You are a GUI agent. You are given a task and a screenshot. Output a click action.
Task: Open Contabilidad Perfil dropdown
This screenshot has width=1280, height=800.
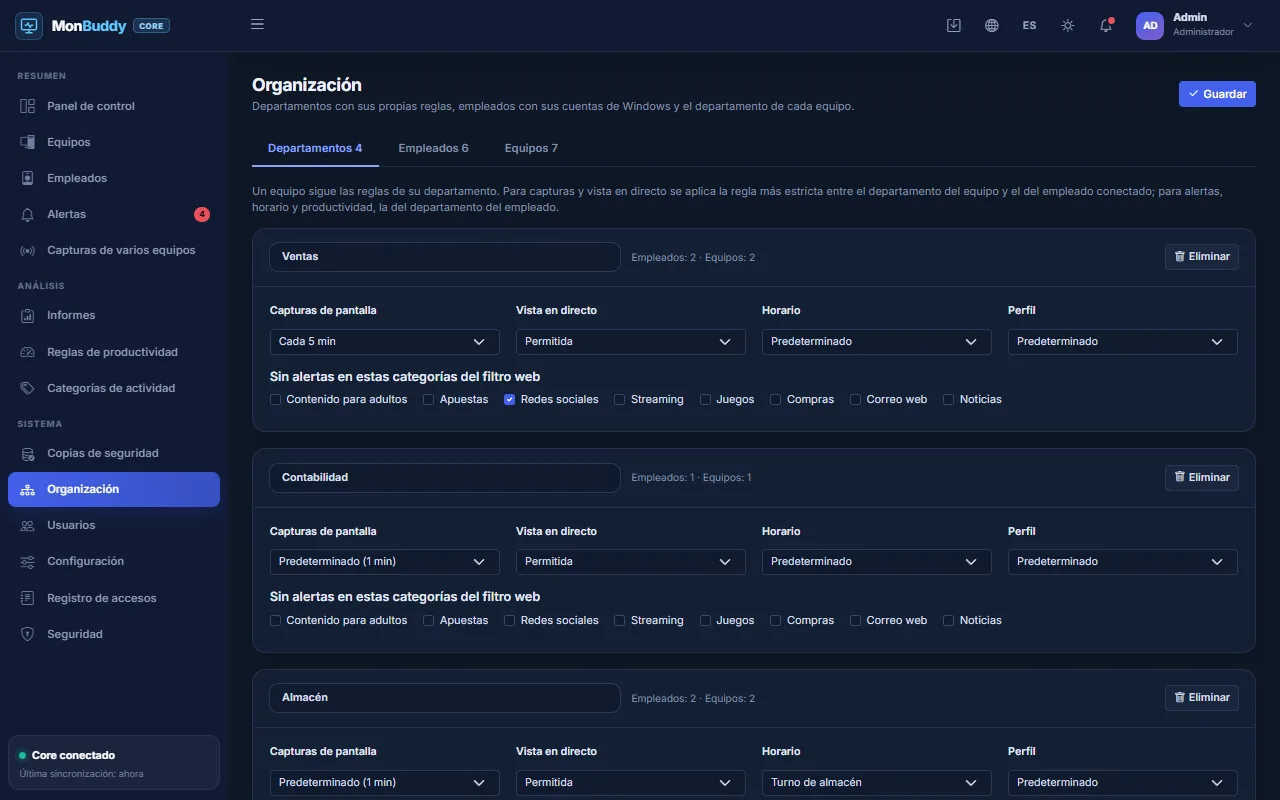click(1123, 562)
